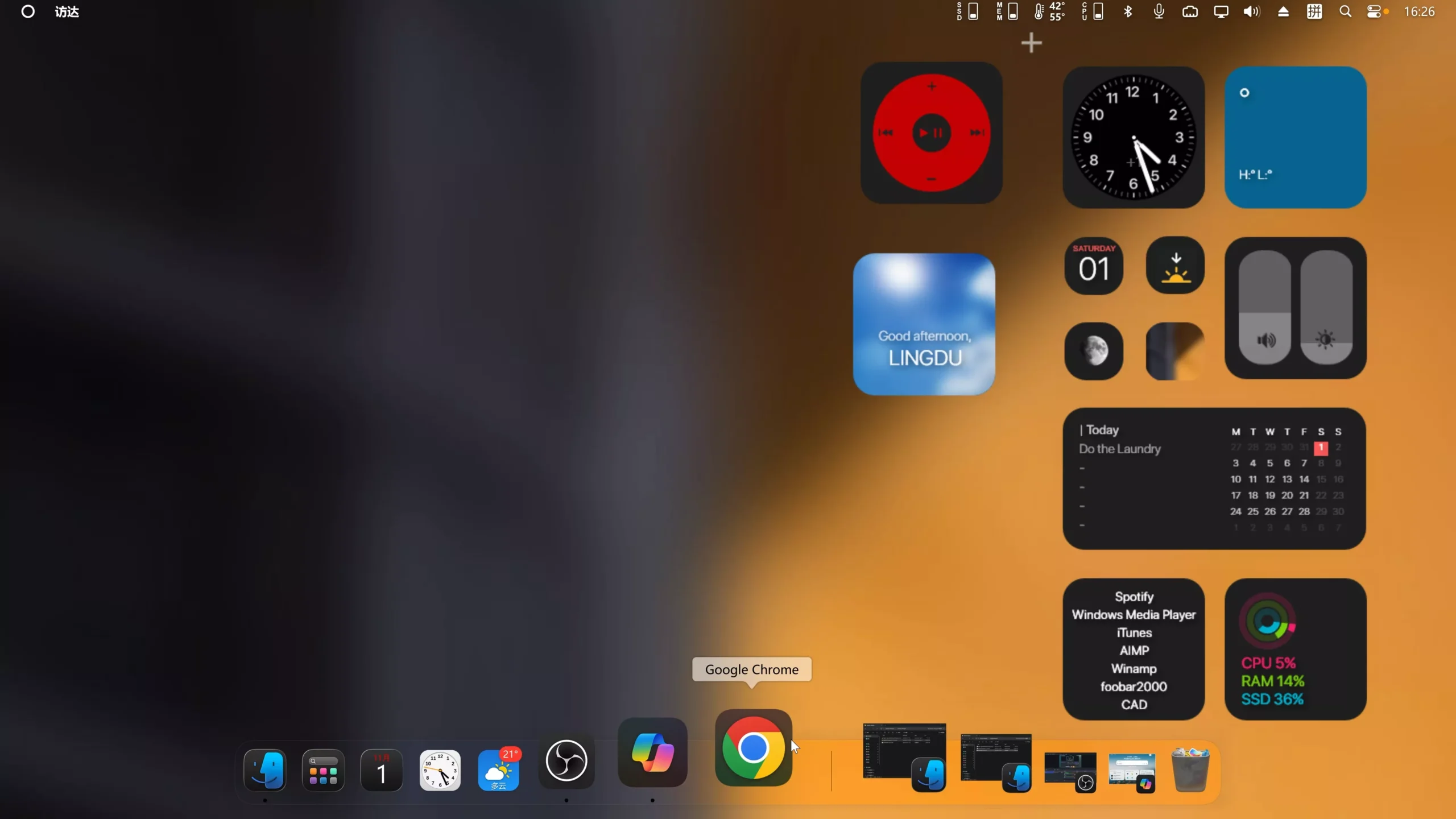This screenshot has height=819, width=1456.
Task: Click the plus button to add a widget
Action: [1031, 42]
